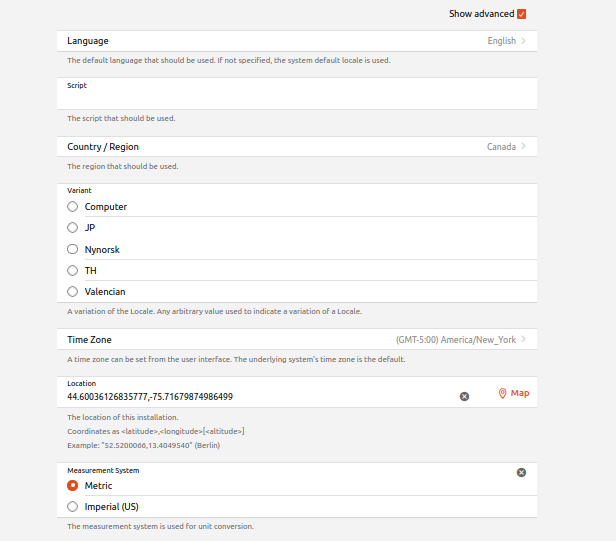Open the Time Zone chevron

[x=524, y=340]
